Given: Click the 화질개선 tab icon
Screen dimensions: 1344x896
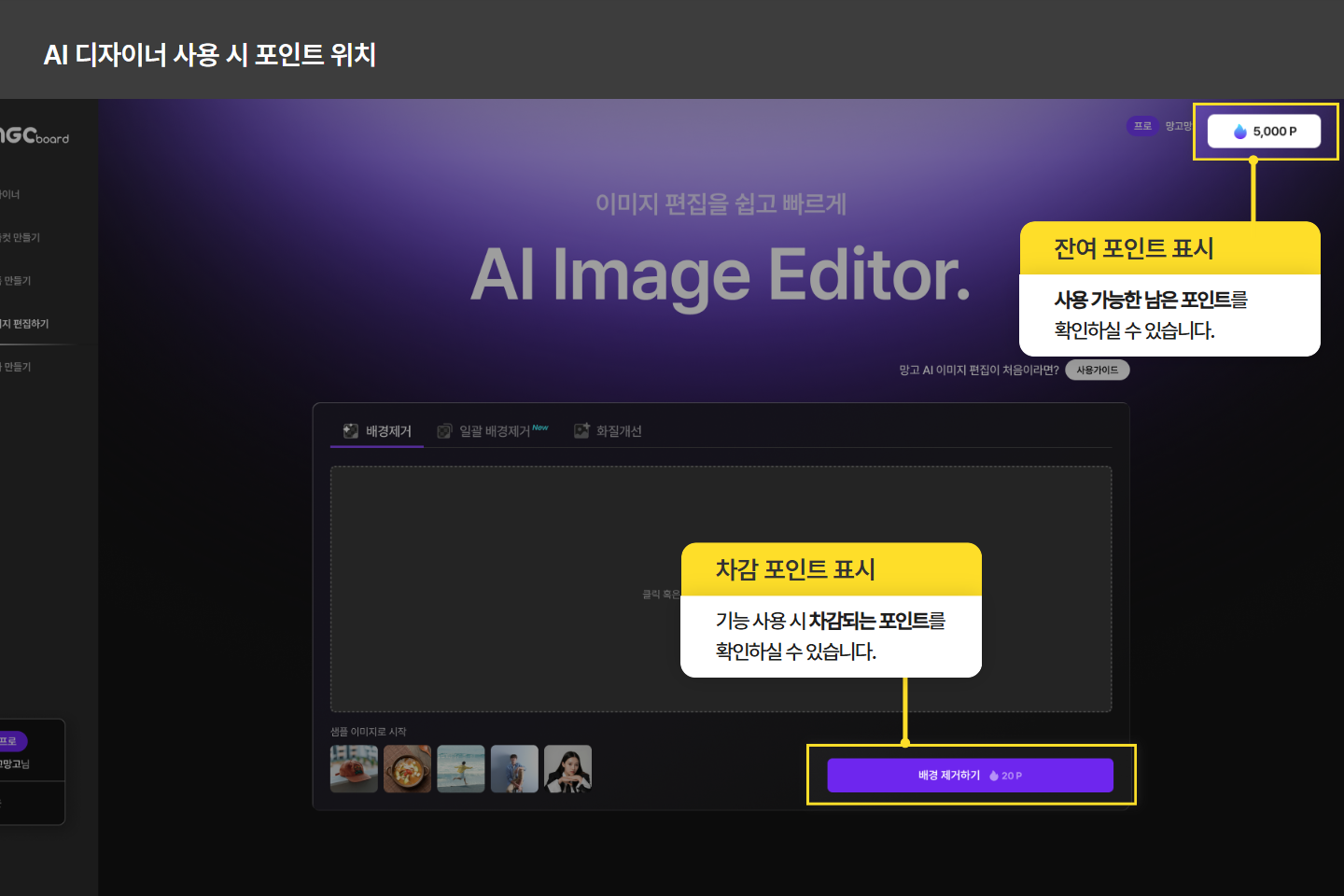Looking at the screenshot, I should click(x=581, y=430).
